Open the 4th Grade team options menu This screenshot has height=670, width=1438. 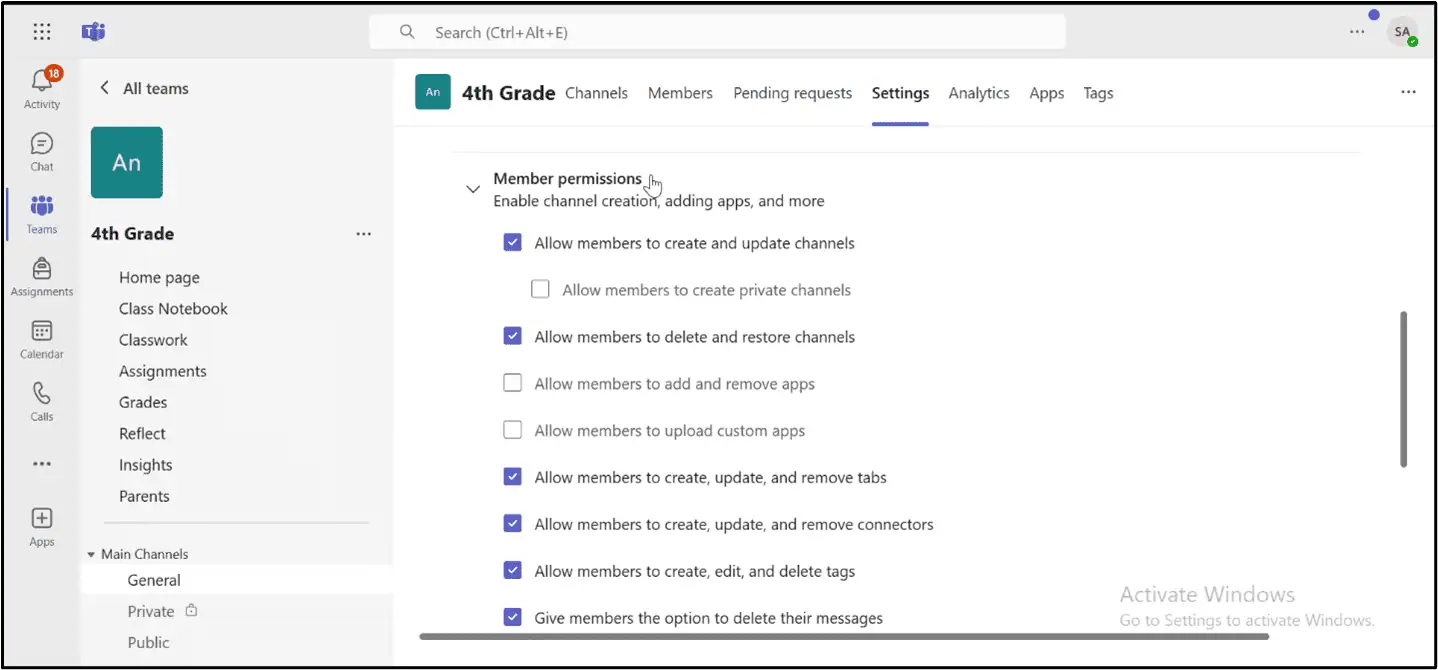click(x=363, y=233)
